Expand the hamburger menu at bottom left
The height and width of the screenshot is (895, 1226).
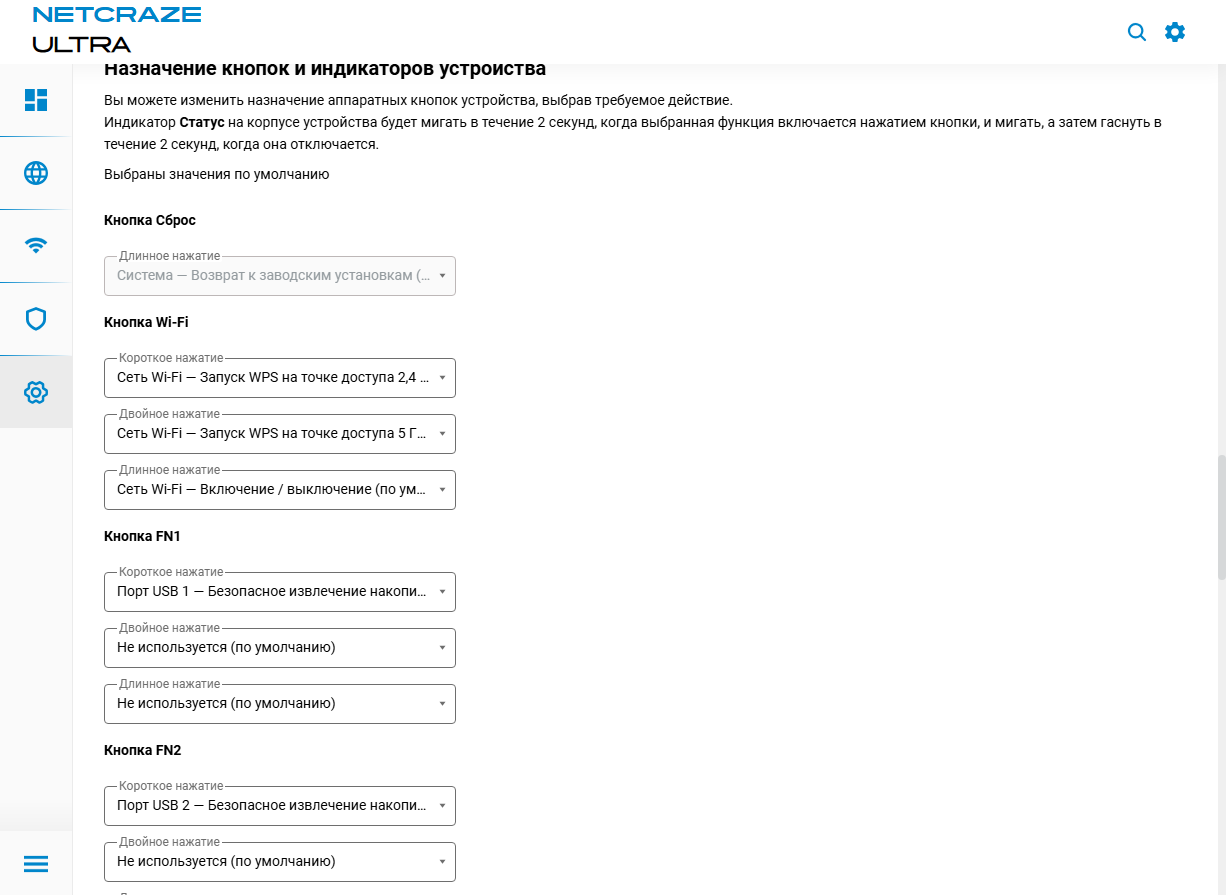click(x=36, y=863)
